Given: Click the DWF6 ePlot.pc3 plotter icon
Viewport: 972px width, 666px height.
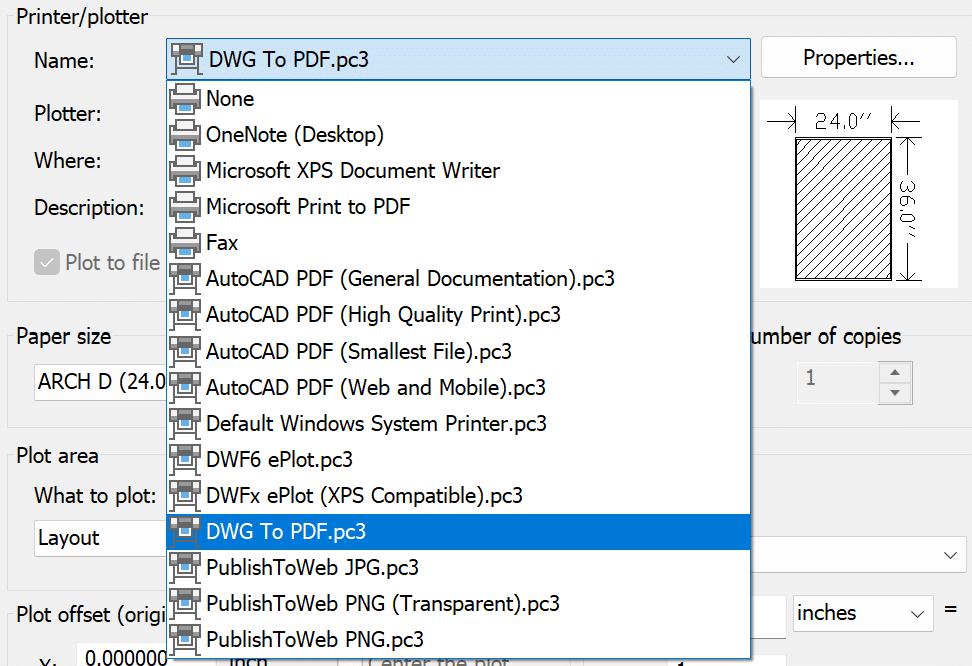Looking at the screenshot, I should pos(185,459).
